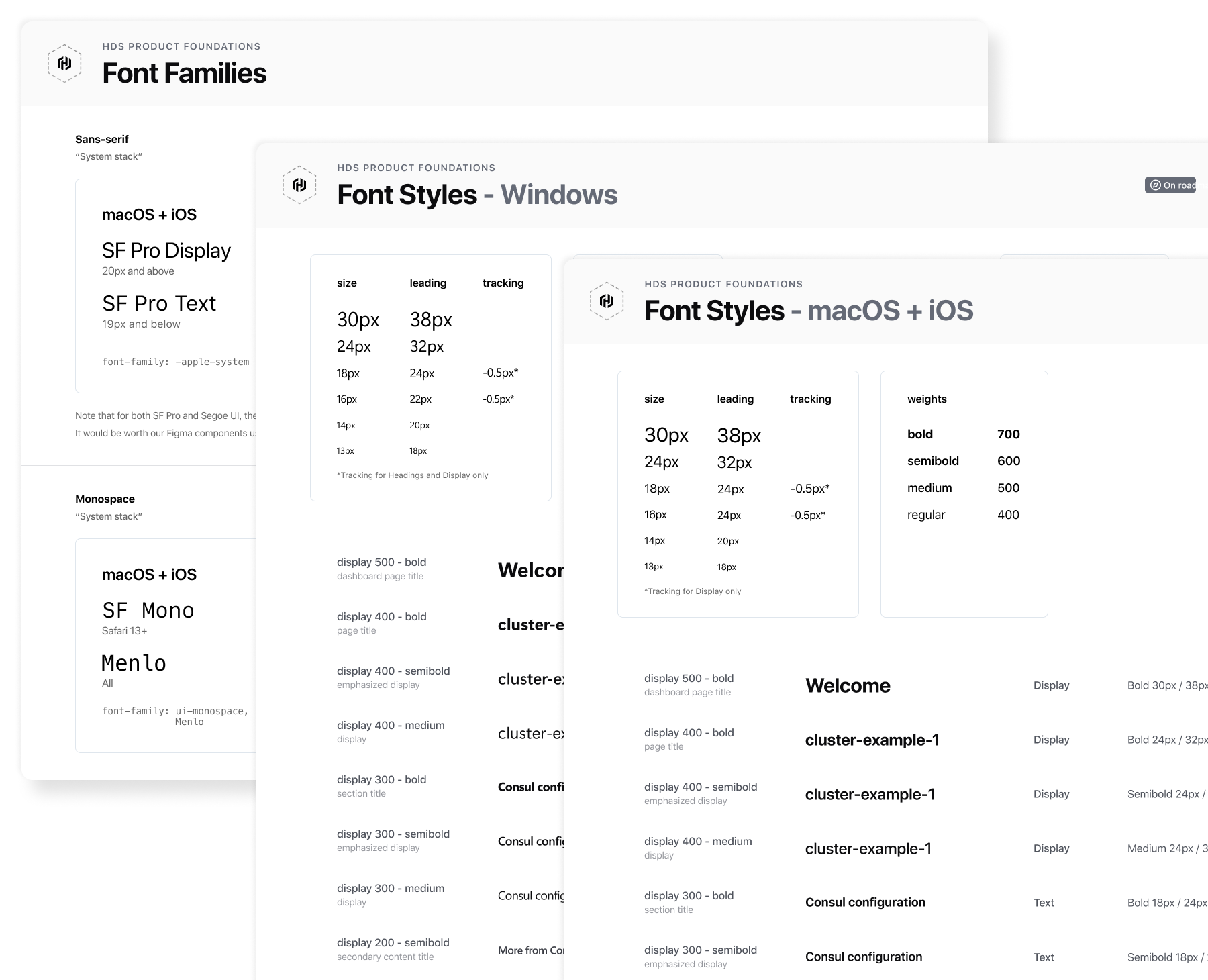Viewport: 1208px width, 980px height.
Task: Click the 700 weight value
Action: (x=1009, y=434)
